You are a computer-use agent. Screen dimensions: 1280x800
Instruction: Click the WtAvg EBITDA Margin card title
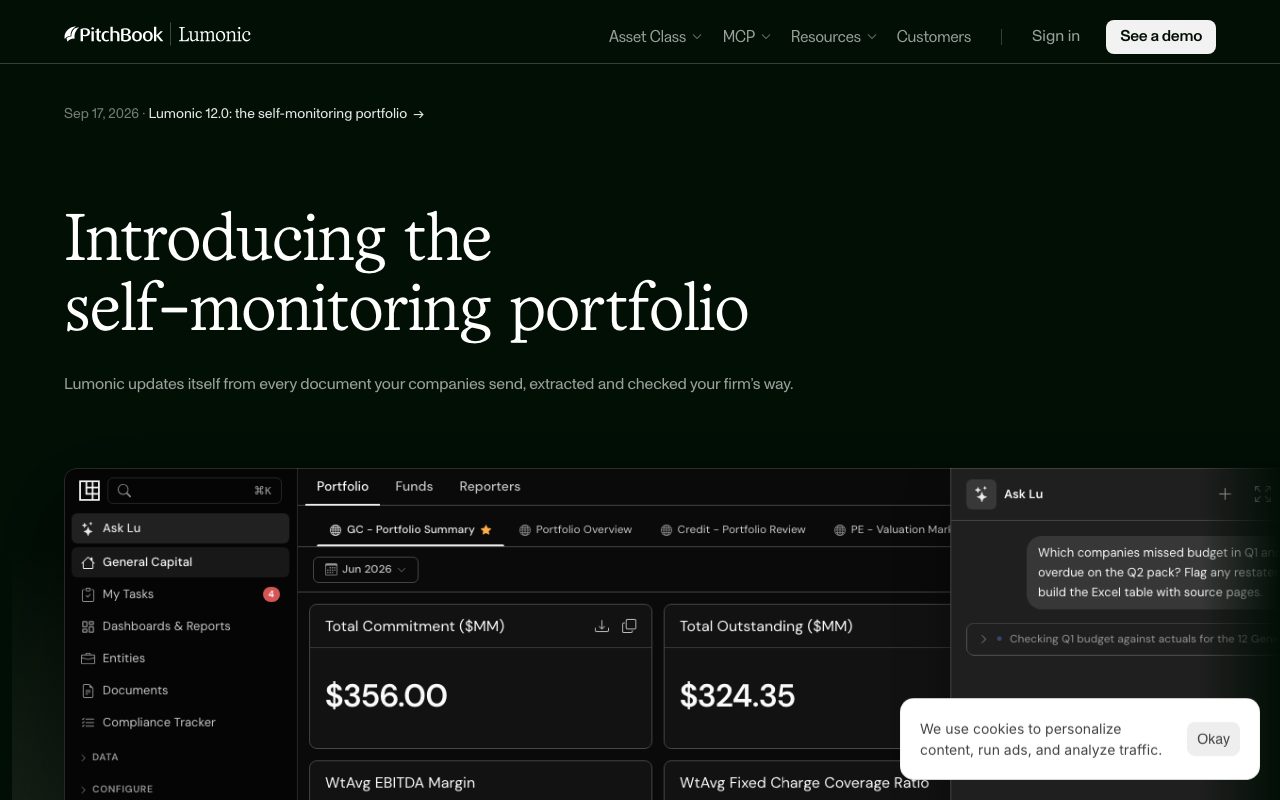tap(400, 783)
